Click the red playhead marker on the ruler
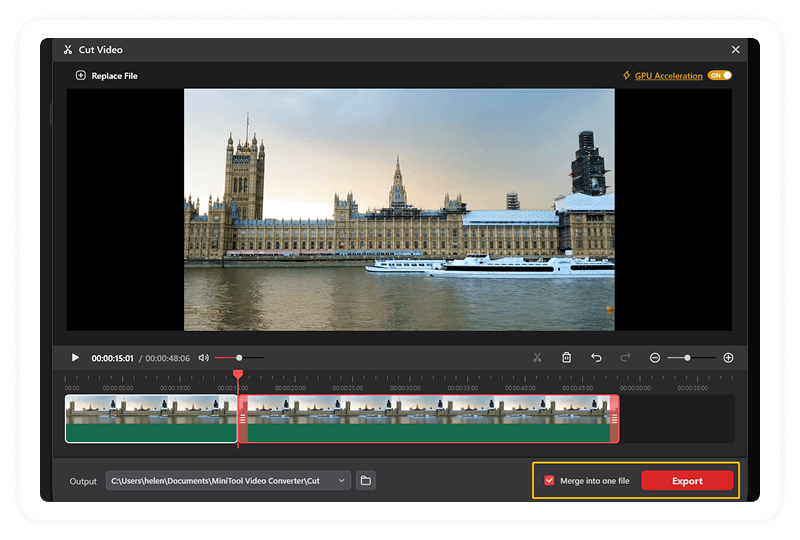The height and width of the screenshot is (540, 800). click(238, 375)
